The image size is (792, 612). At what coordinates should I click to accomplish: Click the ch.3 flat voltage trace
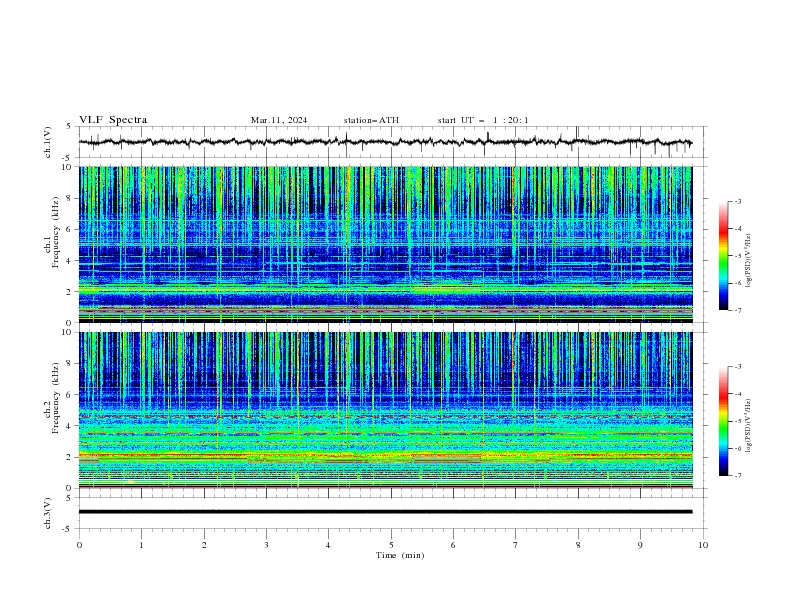[x=385, y=512]
